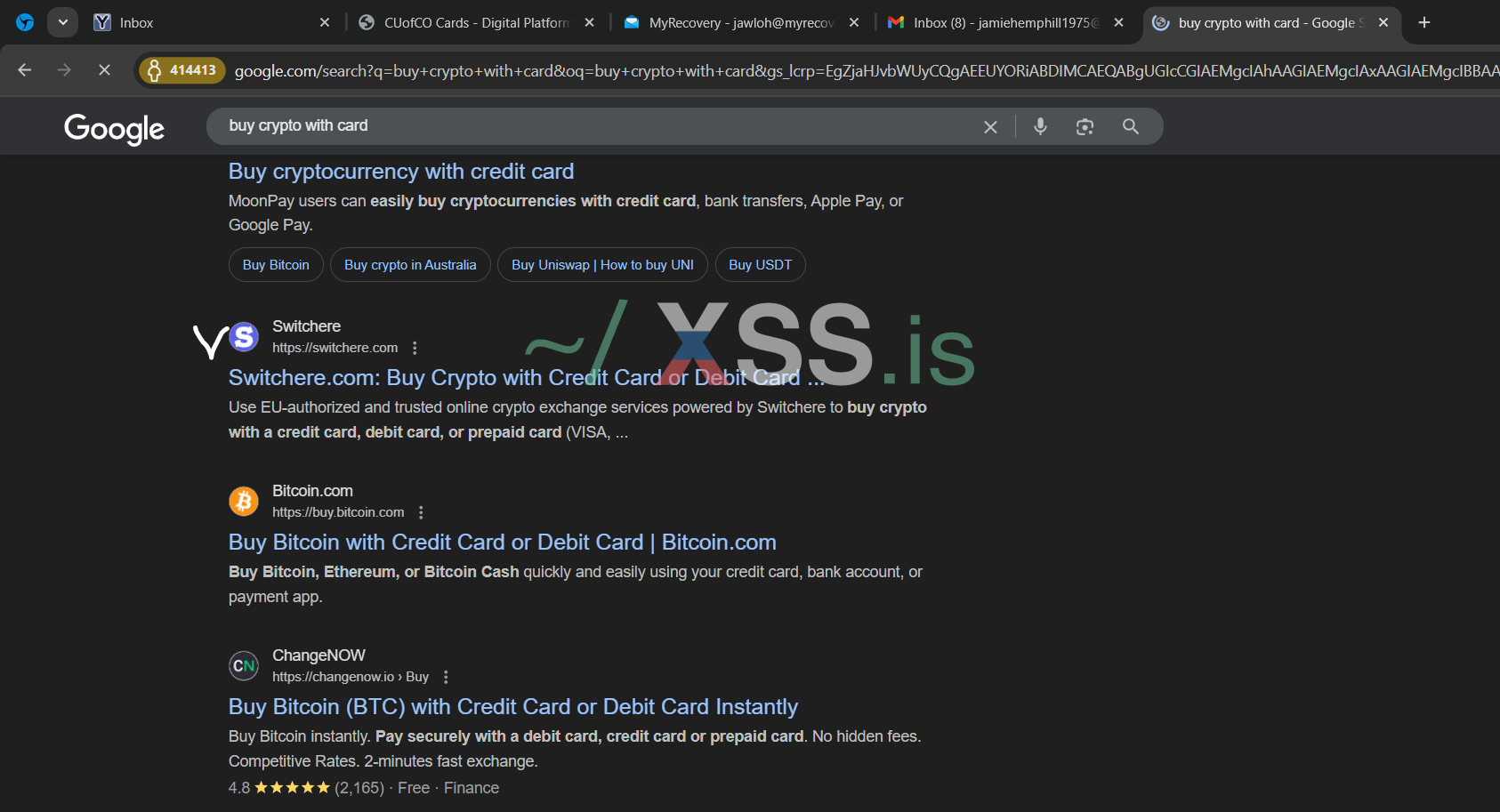Open the Buy cryptocurrency with credit card result

(401, 171)
